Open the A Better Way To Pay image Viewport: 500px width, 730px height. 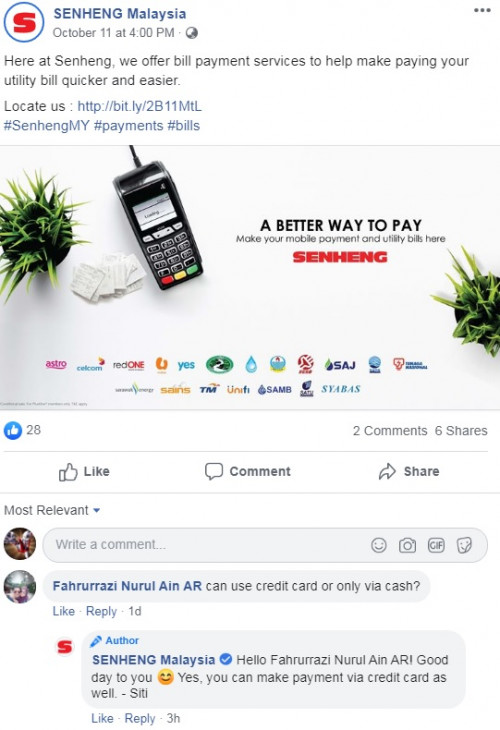tap(250, 277)
